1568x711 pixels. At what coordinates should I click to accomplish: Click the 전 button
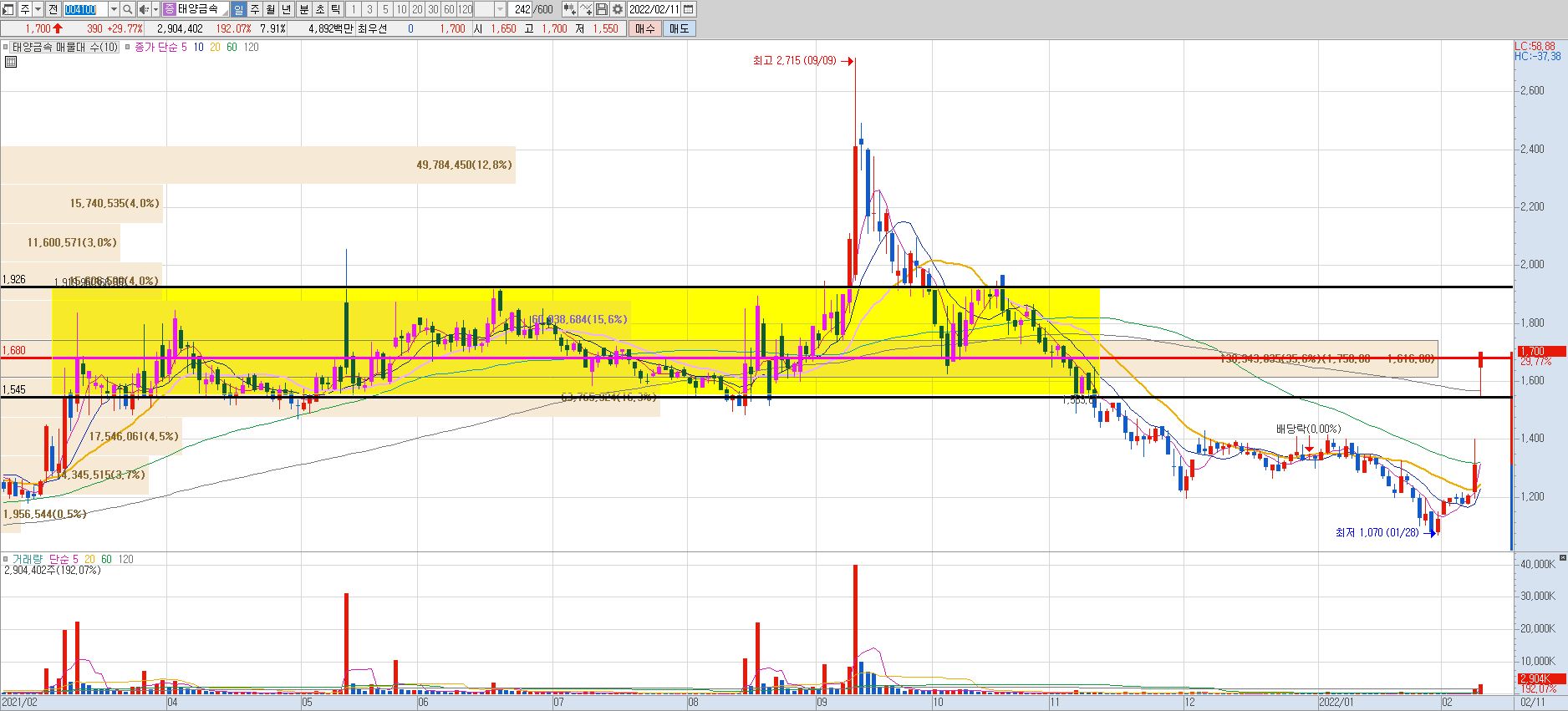click(53, 9)
